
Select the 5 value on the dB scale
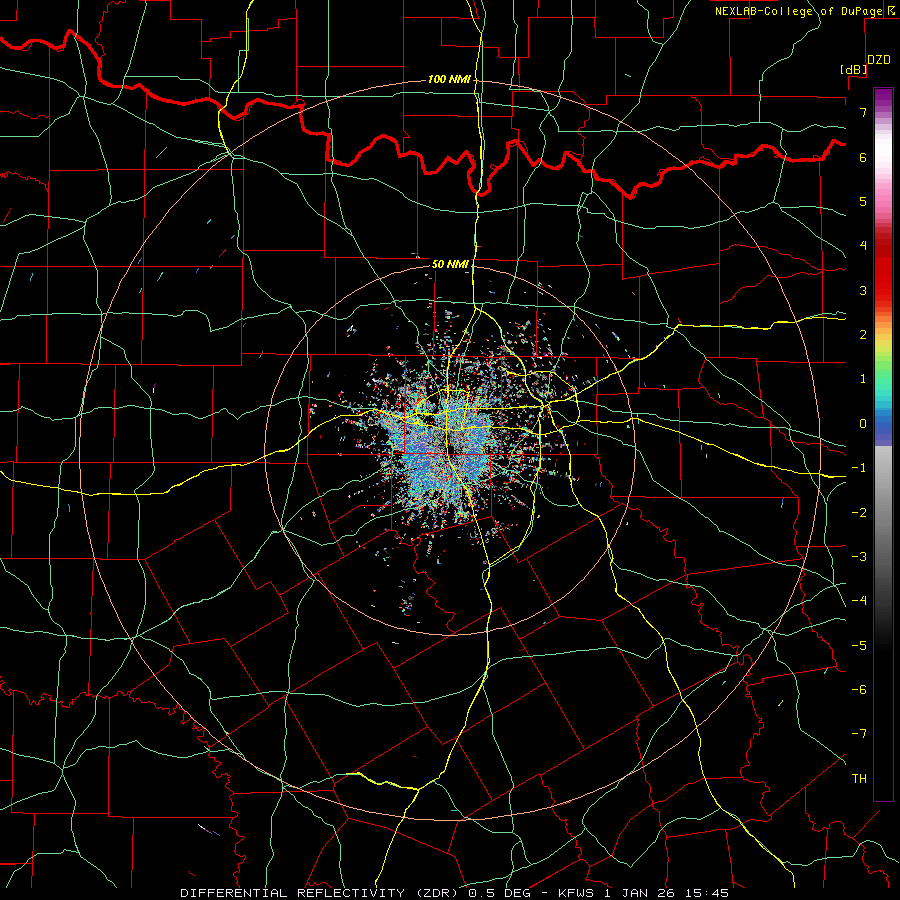[863, 201]
